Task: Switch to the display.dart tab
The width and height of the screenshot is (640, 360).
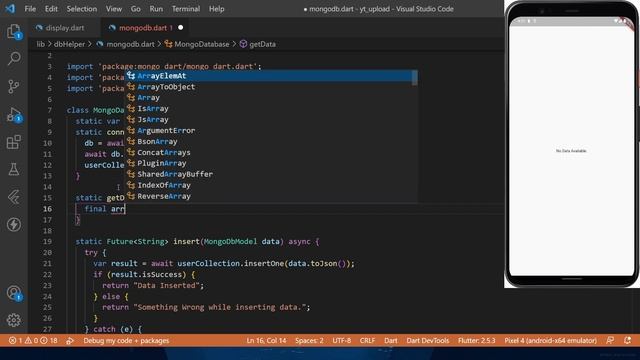Action: (64, 28)
